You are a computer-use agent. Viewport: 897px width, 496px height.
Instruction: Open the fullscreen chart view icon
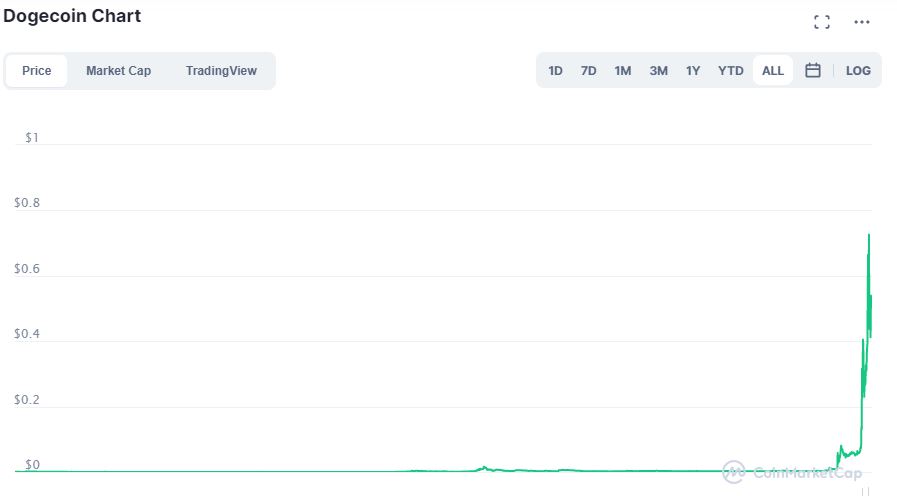click(821, 22)
